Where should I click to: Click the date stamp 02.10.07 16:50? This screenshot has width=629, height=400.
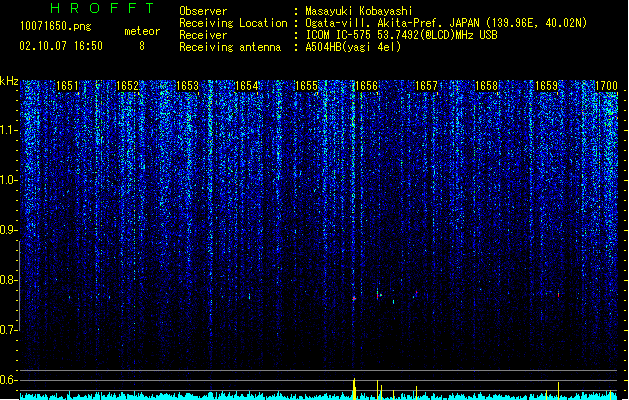[x=61, y=46]
